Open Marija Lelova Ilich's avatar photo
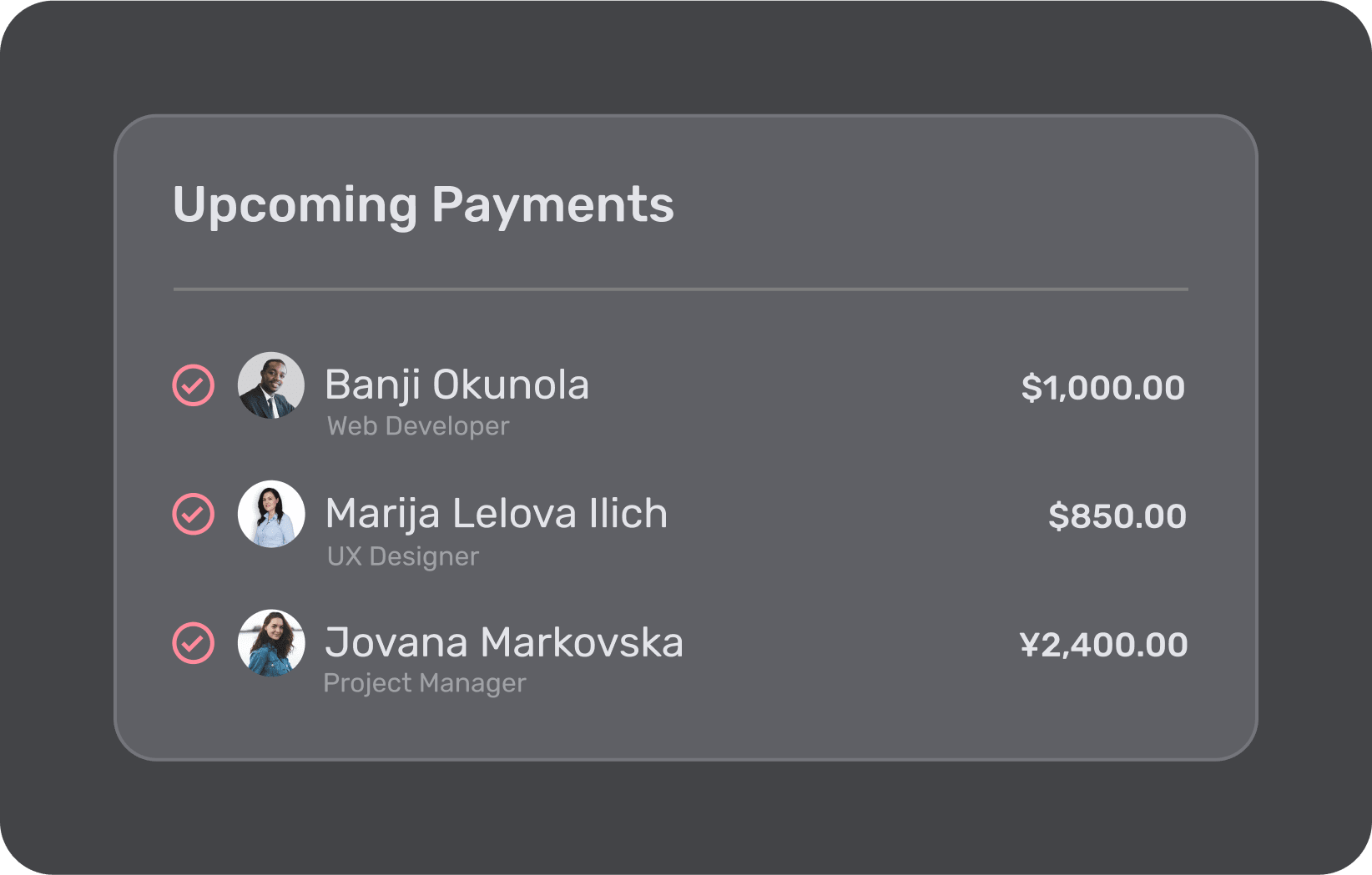1372x875 pixels. 271,514
